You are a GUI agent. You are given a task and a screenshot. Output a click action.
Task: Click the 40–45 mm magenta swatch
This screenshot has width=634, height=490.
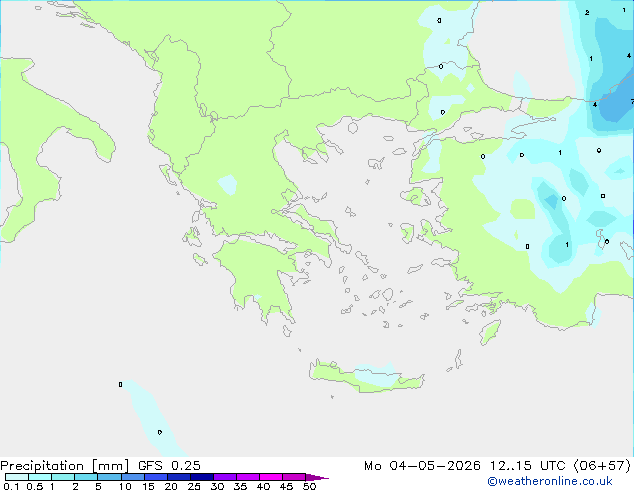click(x=271, y=477)
